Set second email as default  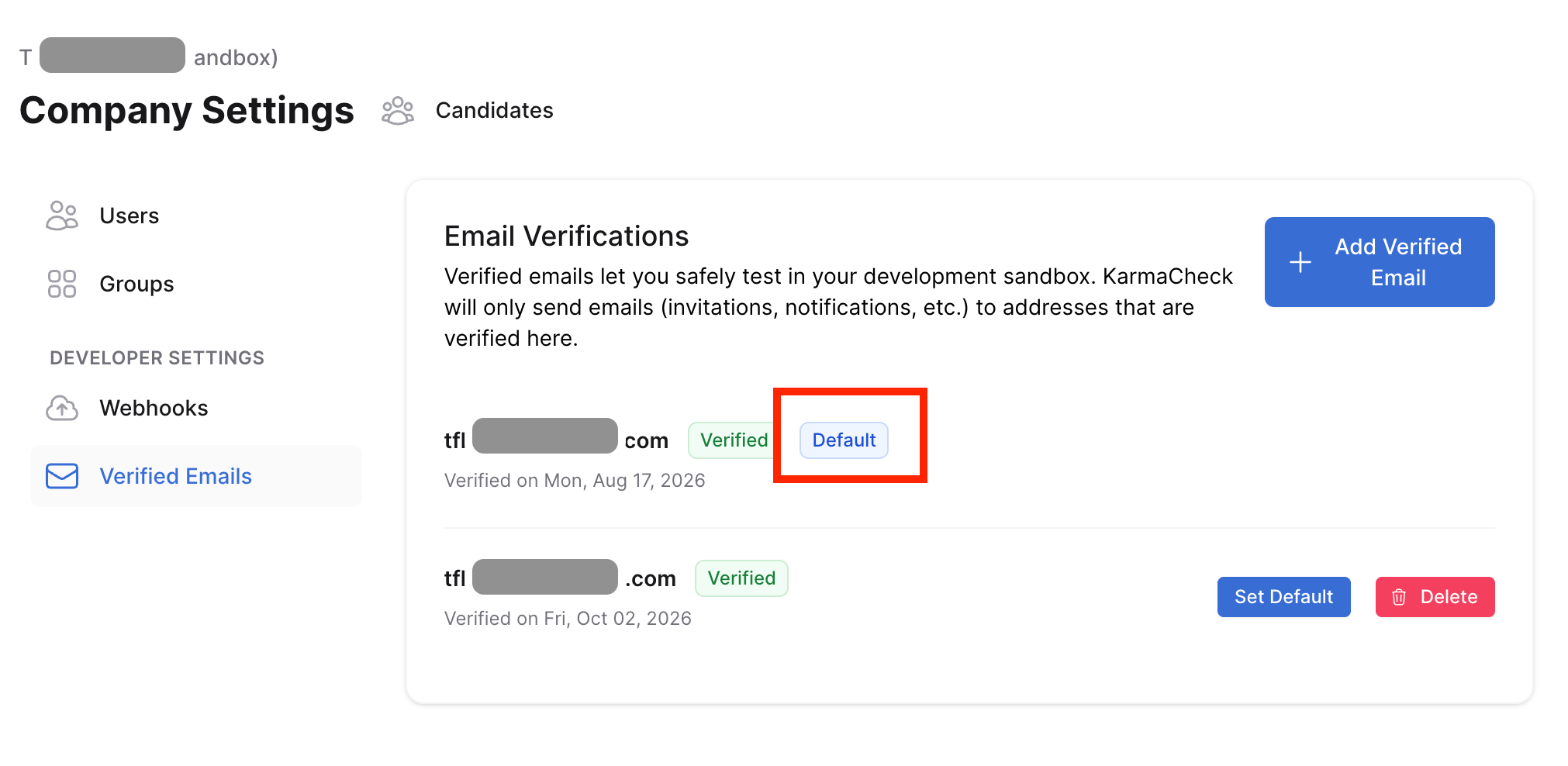(x=1284, y=597)
